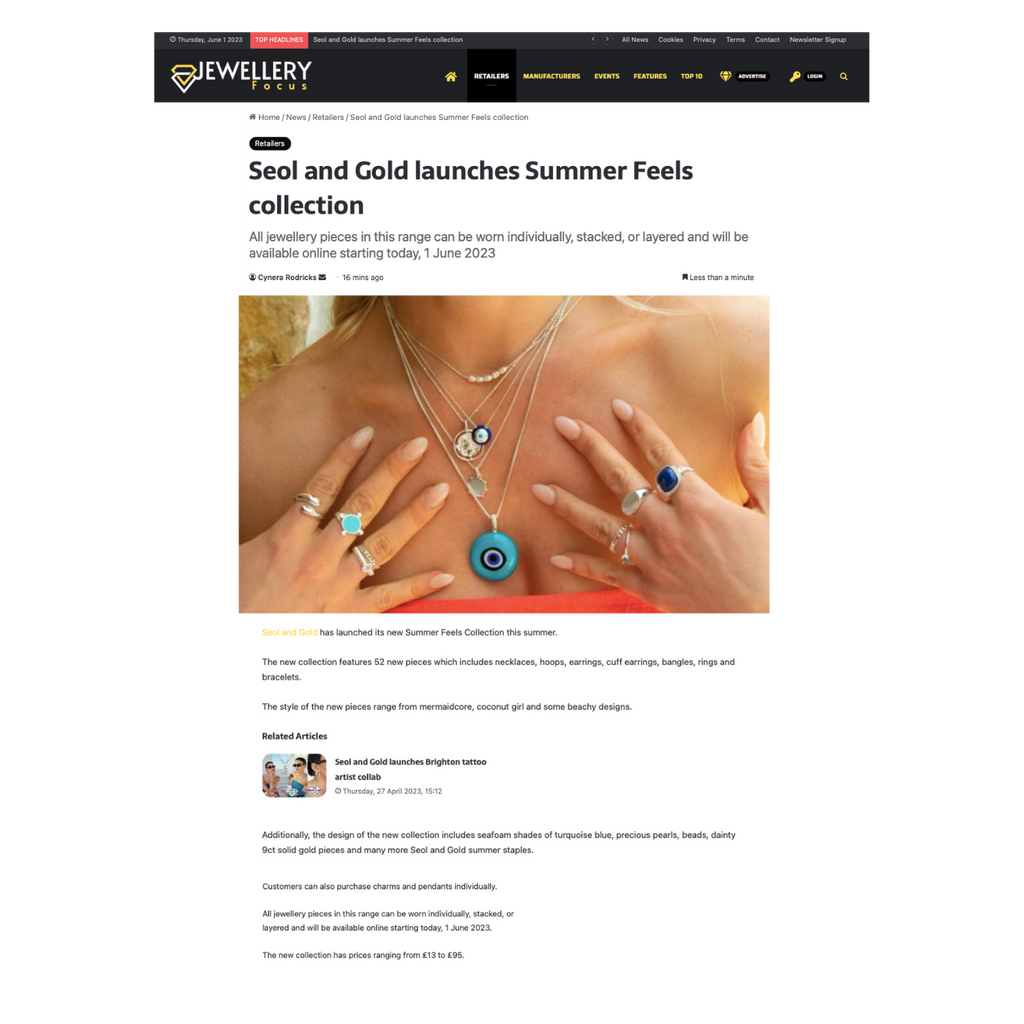Open the Features menu item
The width and height of the screenshot is (1024, 1024).
[650, 76]
